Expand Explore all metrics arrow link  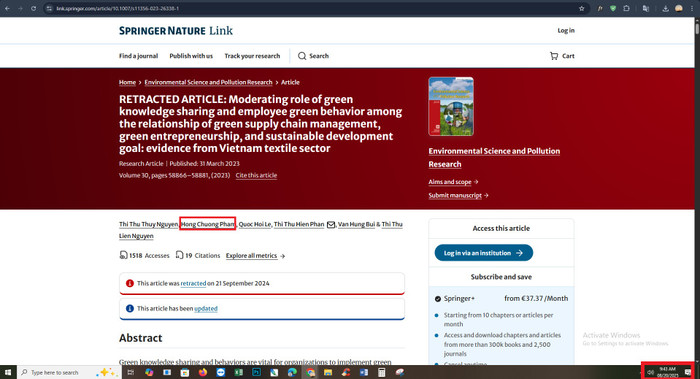pos(255,256)
